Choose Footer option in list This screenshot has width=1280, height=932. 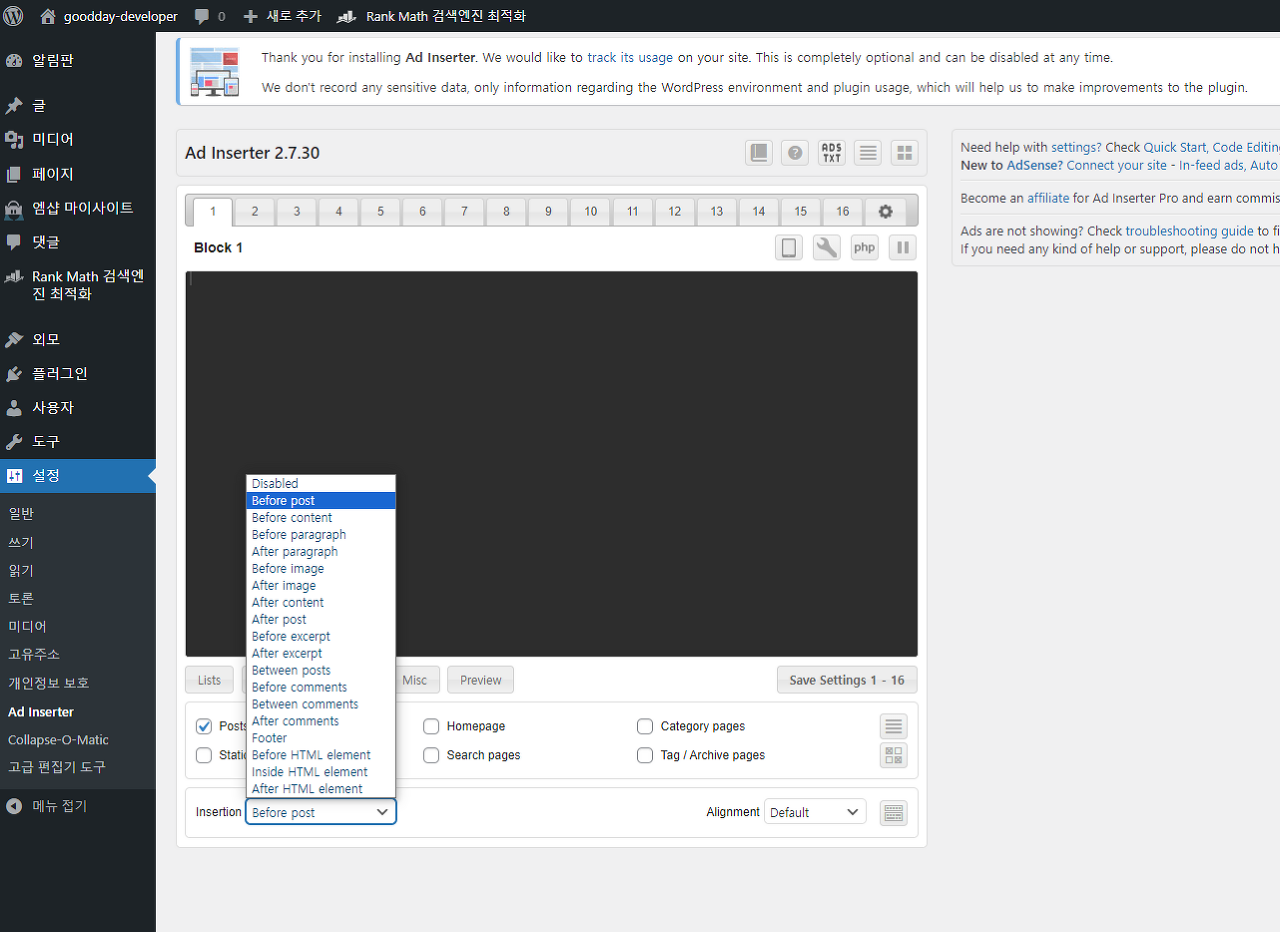[x=321, y=738]
